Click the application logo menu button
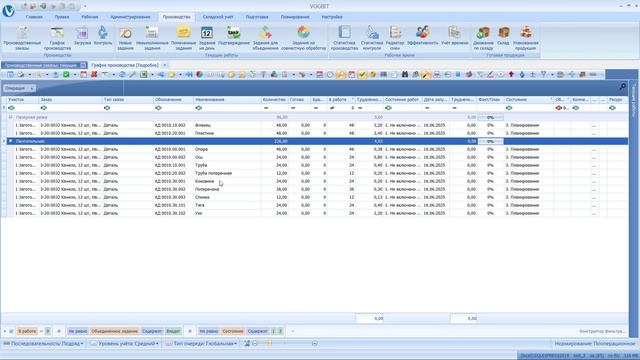The height and width of the screenshot is (360, 640). (8, 11)
